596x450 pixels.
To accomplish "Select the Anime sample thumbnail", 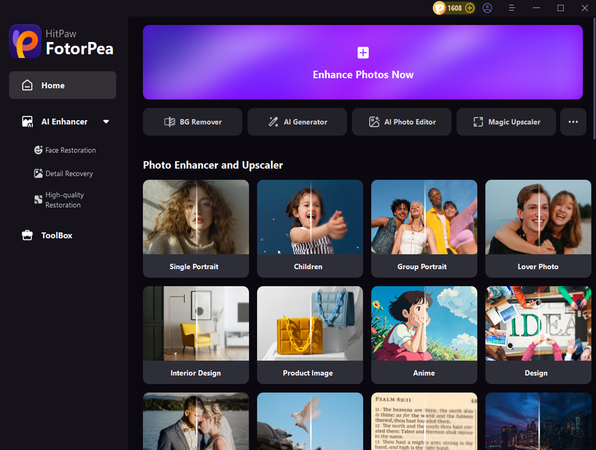I will [424, 323].
